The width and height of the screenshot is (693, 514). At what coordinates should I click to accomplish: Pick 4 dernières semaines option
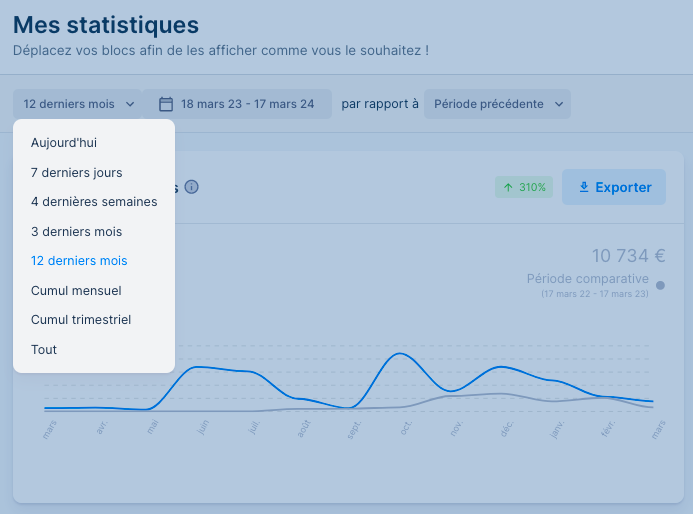click(x=94, y=202)
